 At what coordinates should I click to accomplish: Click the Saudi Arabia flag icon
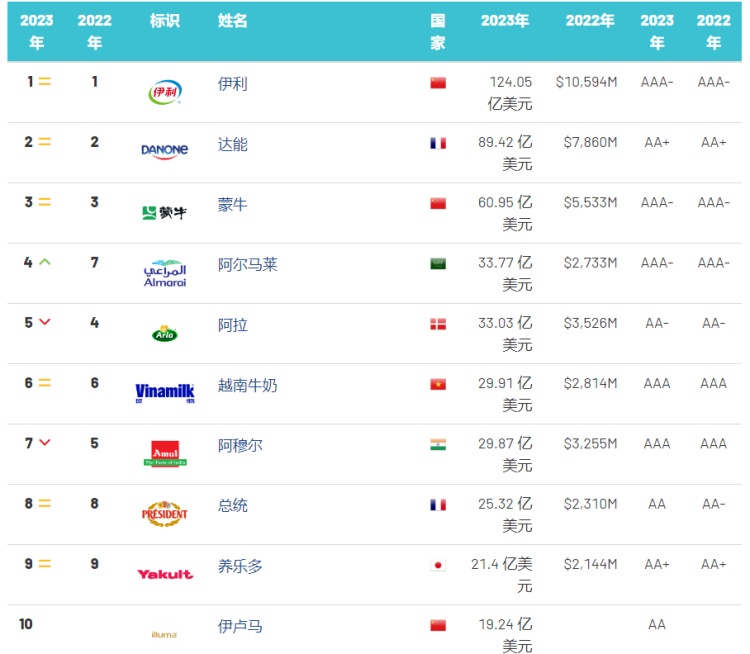point(437,264)
